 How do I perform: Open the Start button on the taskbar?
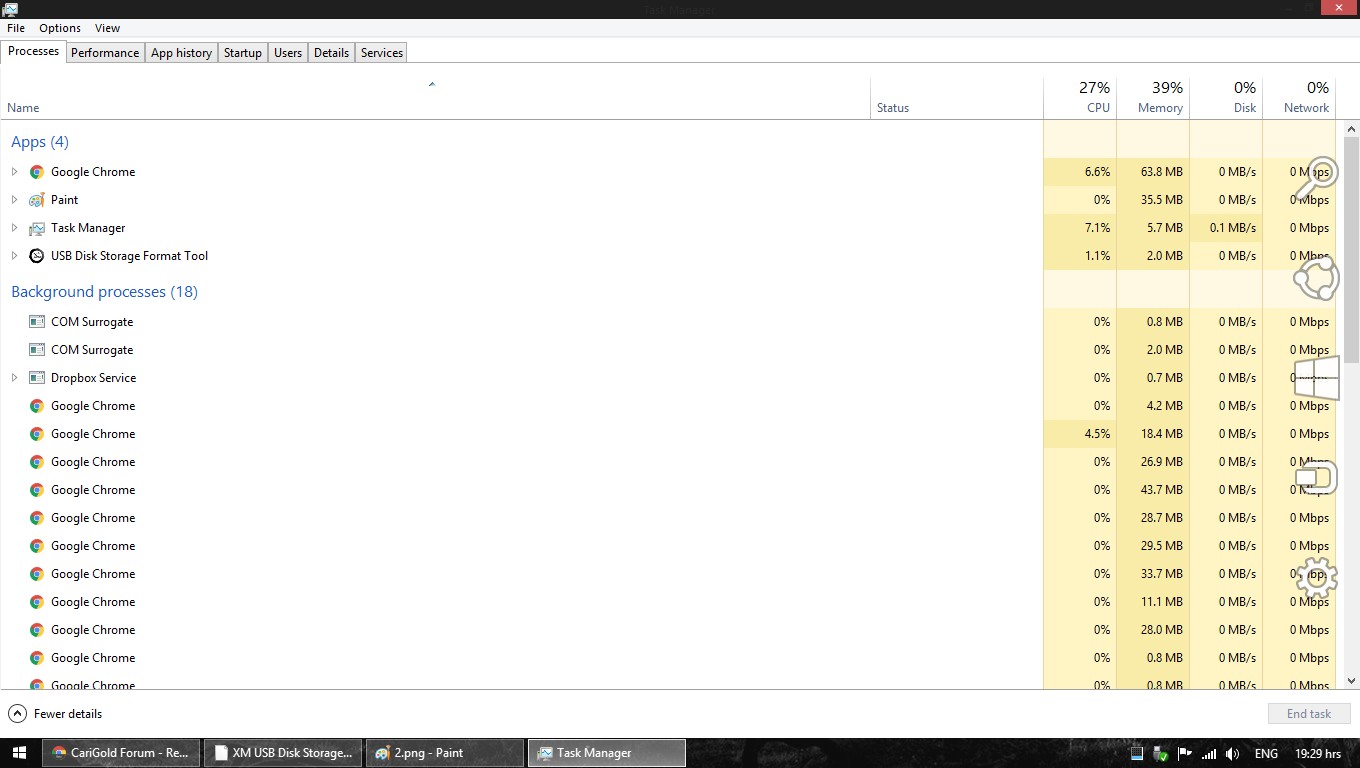[20, 753]
